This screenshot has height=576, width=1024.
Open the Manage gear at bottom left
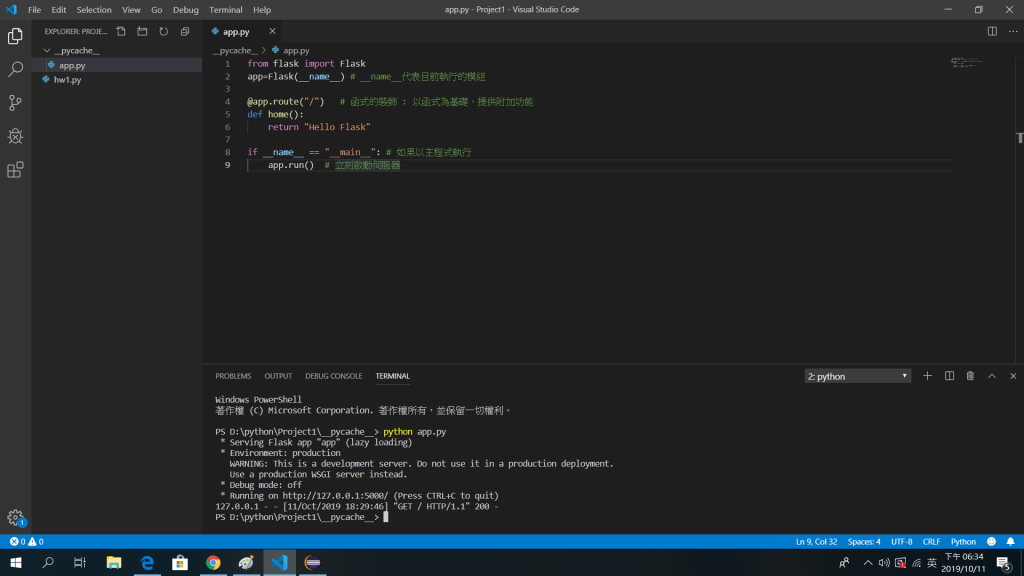(x=15, y=518)
